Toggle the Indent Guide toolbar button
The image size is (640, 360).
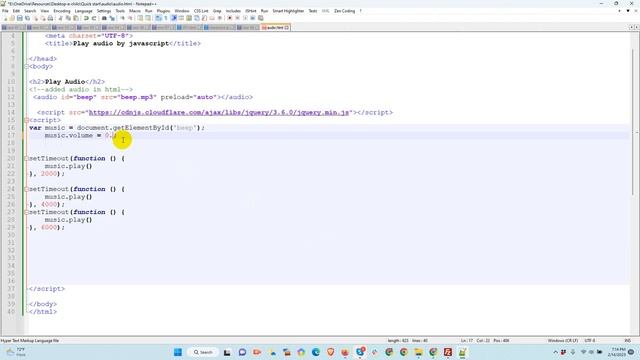tap(174, 18)
